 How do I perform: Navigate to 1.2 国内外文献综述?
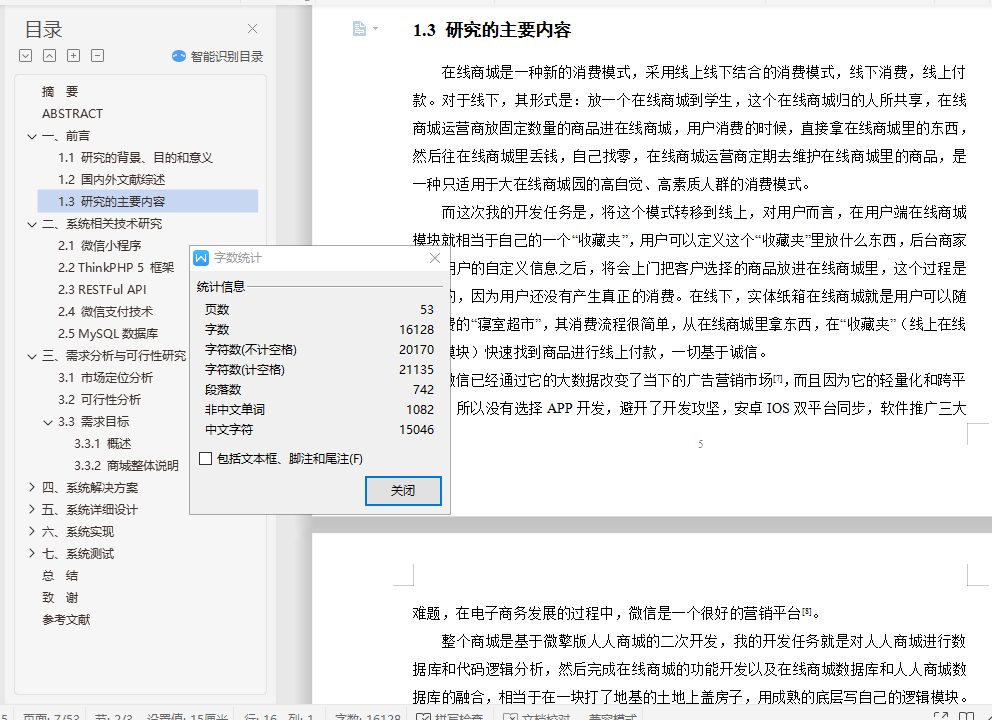(x=111, y=180)
